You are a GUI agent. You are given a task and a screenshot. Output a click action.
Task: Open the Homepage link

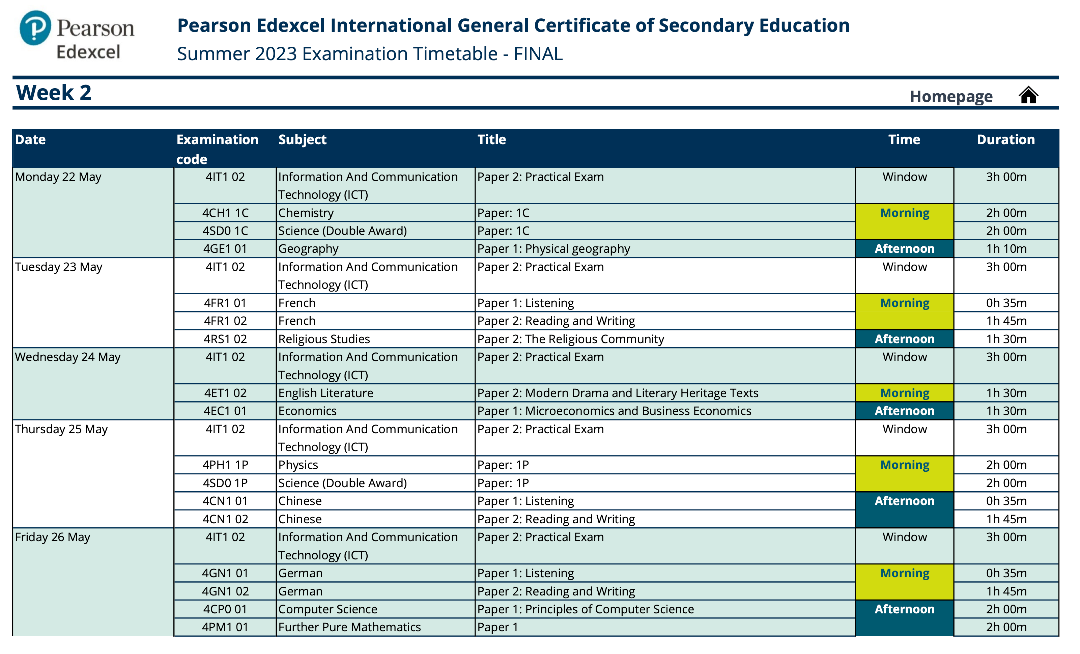pos(951,96)
